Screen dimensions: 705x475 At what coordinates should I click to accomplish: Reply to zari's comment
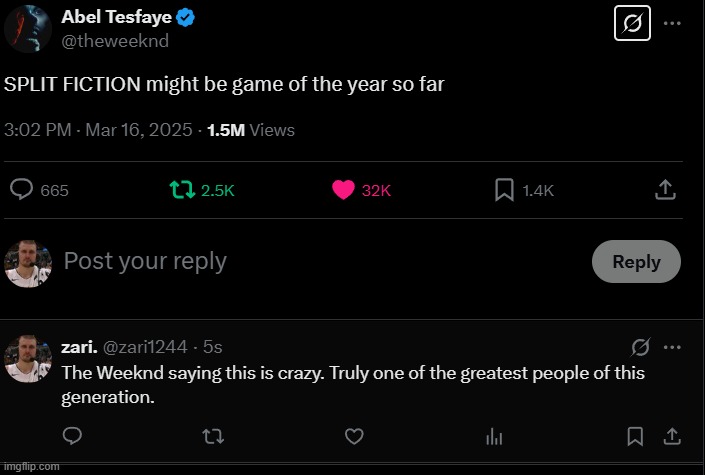coord(72,436)
